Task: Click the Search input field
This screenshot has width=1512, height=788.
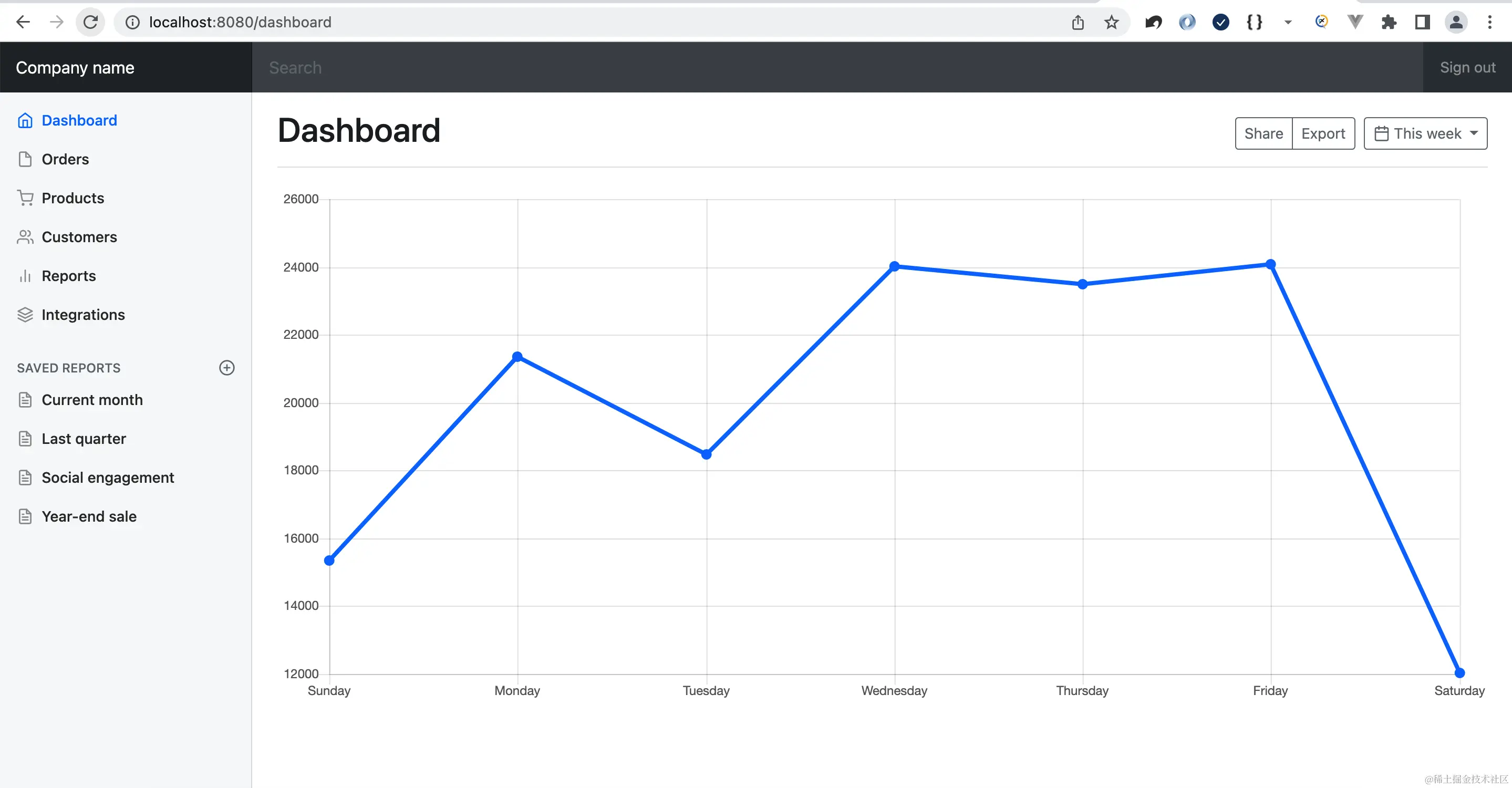Action: (822, 67)
